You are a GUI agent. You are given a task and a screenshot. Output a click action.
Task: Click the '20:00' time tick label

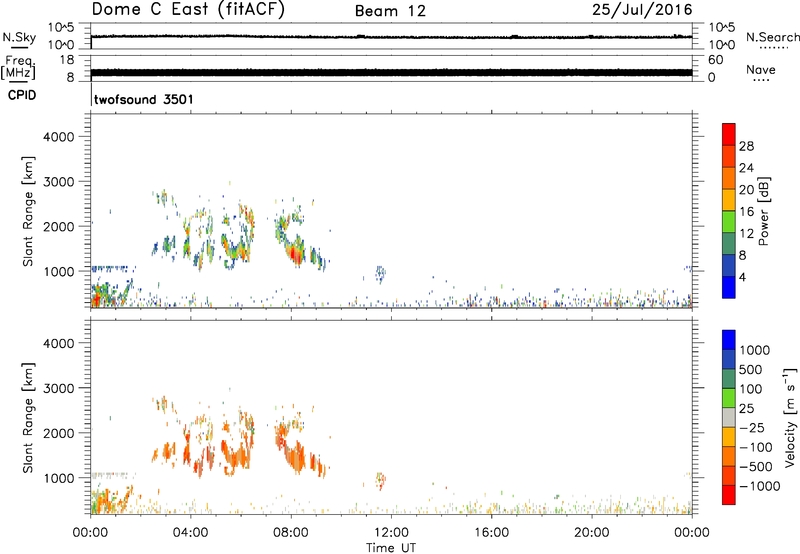click(x=592, y=533)
